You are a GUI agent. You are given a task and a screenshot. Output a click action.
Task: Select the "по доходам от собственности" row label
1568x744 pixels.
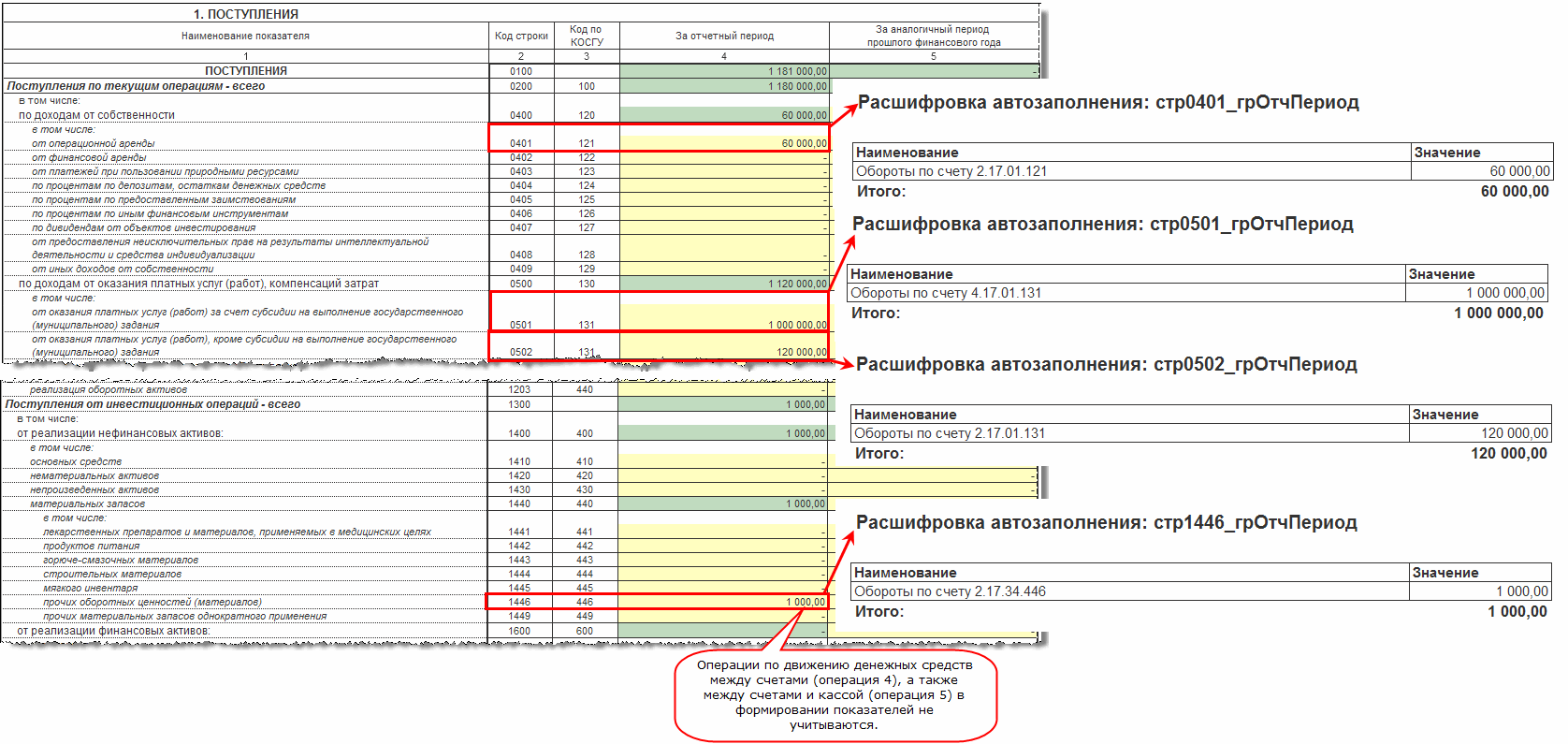[x=96, y=115]
